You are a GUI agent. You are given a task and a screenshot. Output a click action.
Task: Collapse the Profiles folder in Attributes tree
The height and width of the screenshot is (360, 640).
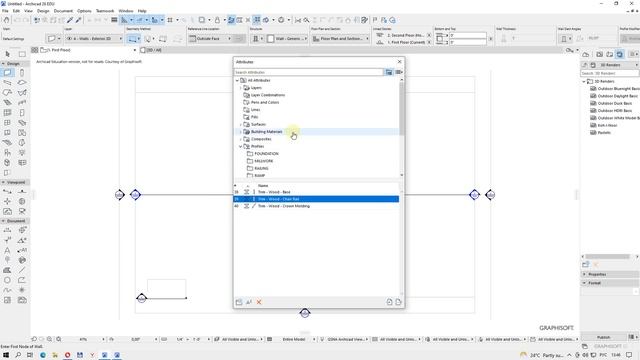pyautogui.click(x=241, y=147)
